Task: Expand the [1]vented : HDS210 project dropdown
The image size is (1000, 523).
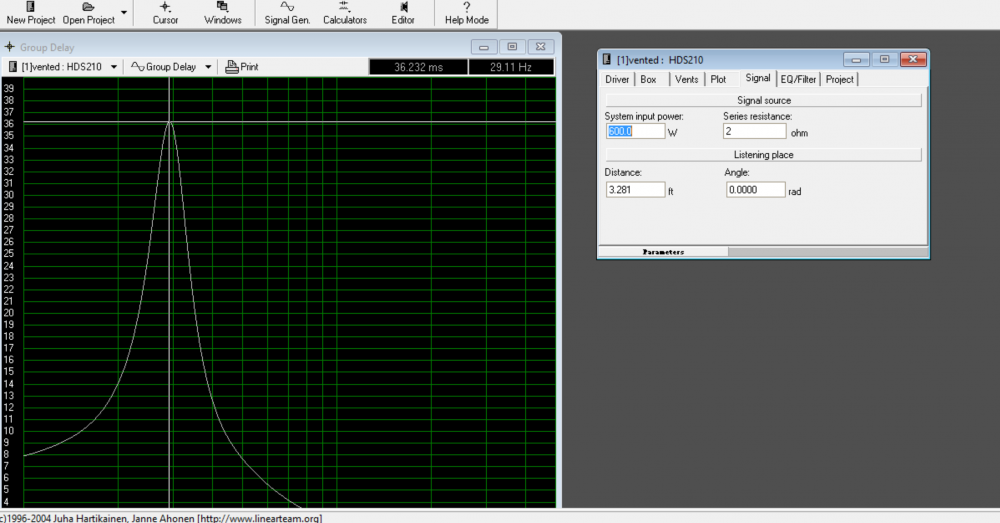Action: point(114,67)
